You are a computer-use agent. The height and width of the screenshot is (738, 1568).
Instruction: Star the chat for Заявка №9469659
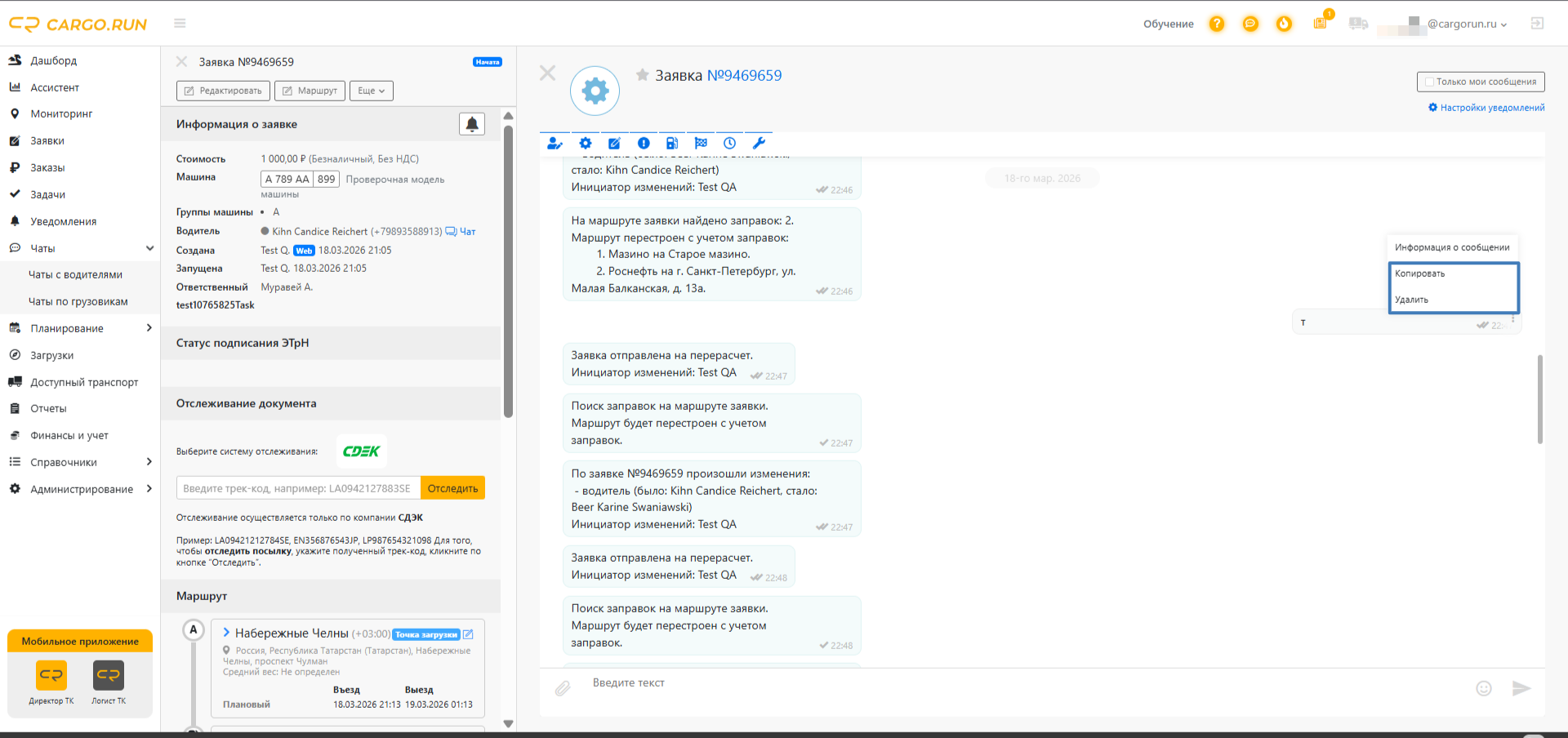[x=643, y=75]
